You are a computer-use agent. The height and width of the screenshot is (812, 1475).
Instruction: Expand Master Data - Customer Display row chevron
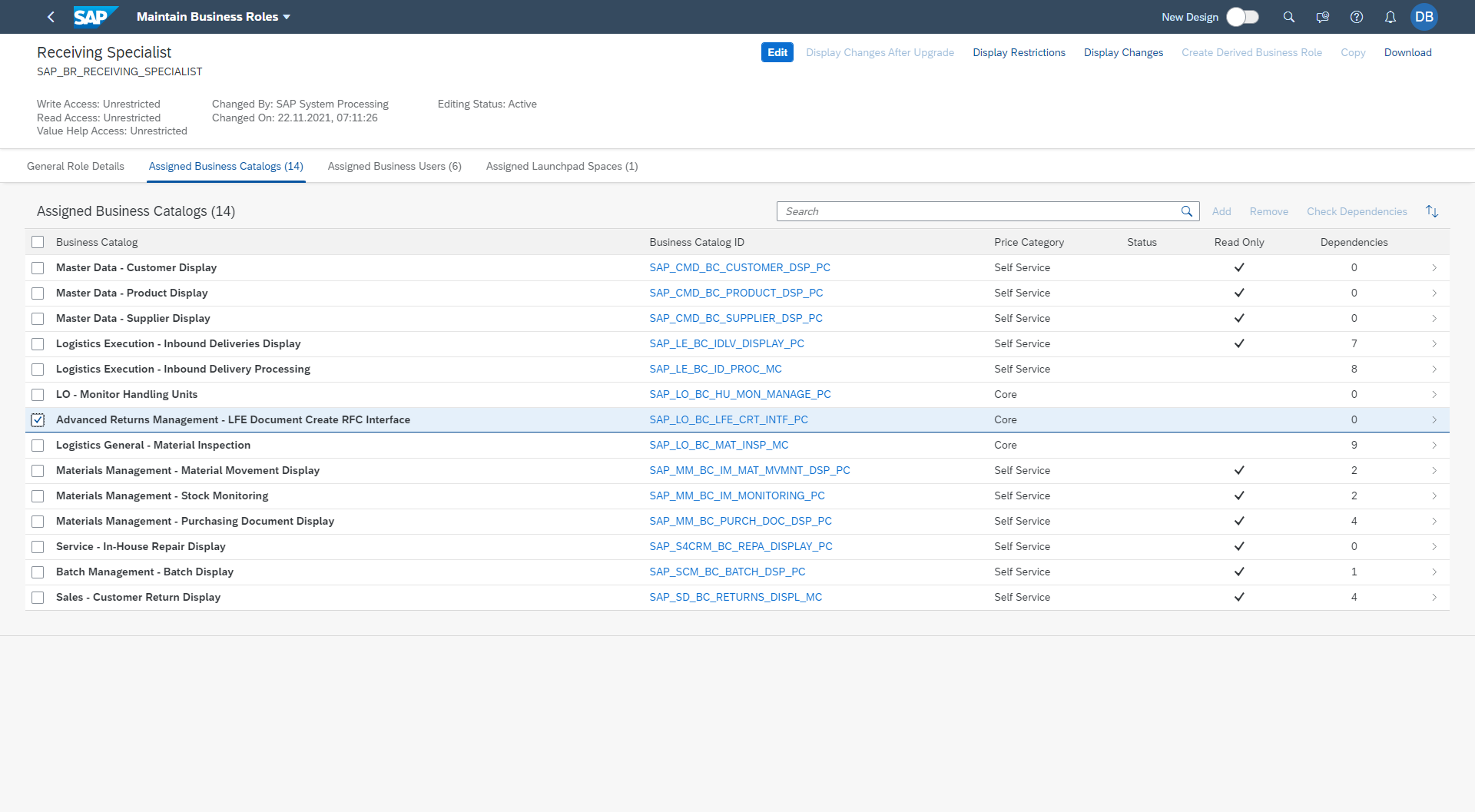tap(1434, 268)
